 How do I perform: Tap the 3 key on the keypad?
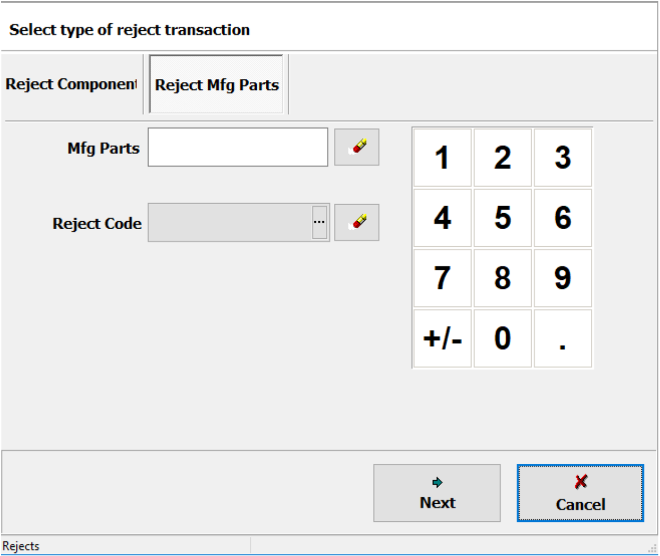tap(563, 158)
